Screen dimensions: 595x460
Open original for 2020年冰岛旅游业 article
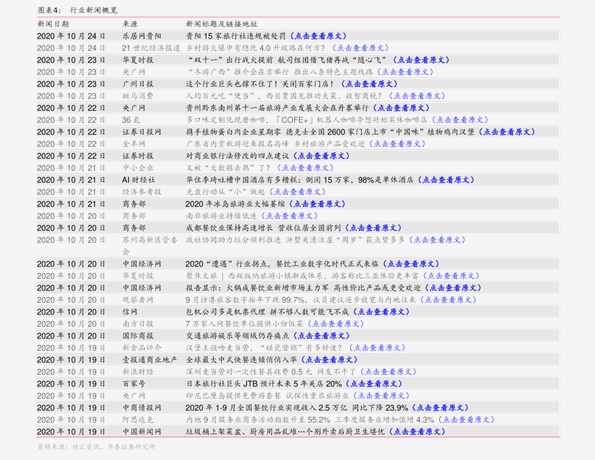pyautogui.click(x=317, y=204)
